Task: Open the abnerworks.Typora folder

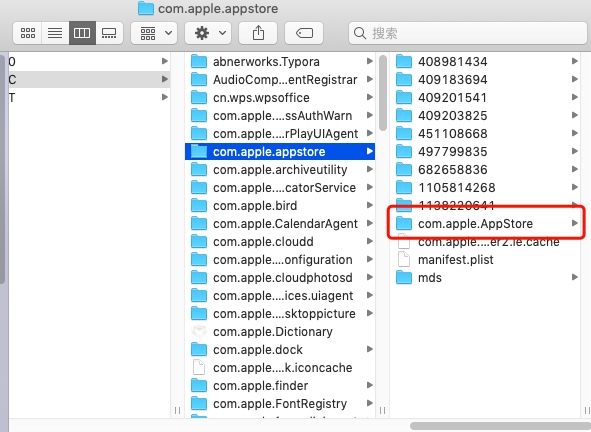Action: pos(280,61)
